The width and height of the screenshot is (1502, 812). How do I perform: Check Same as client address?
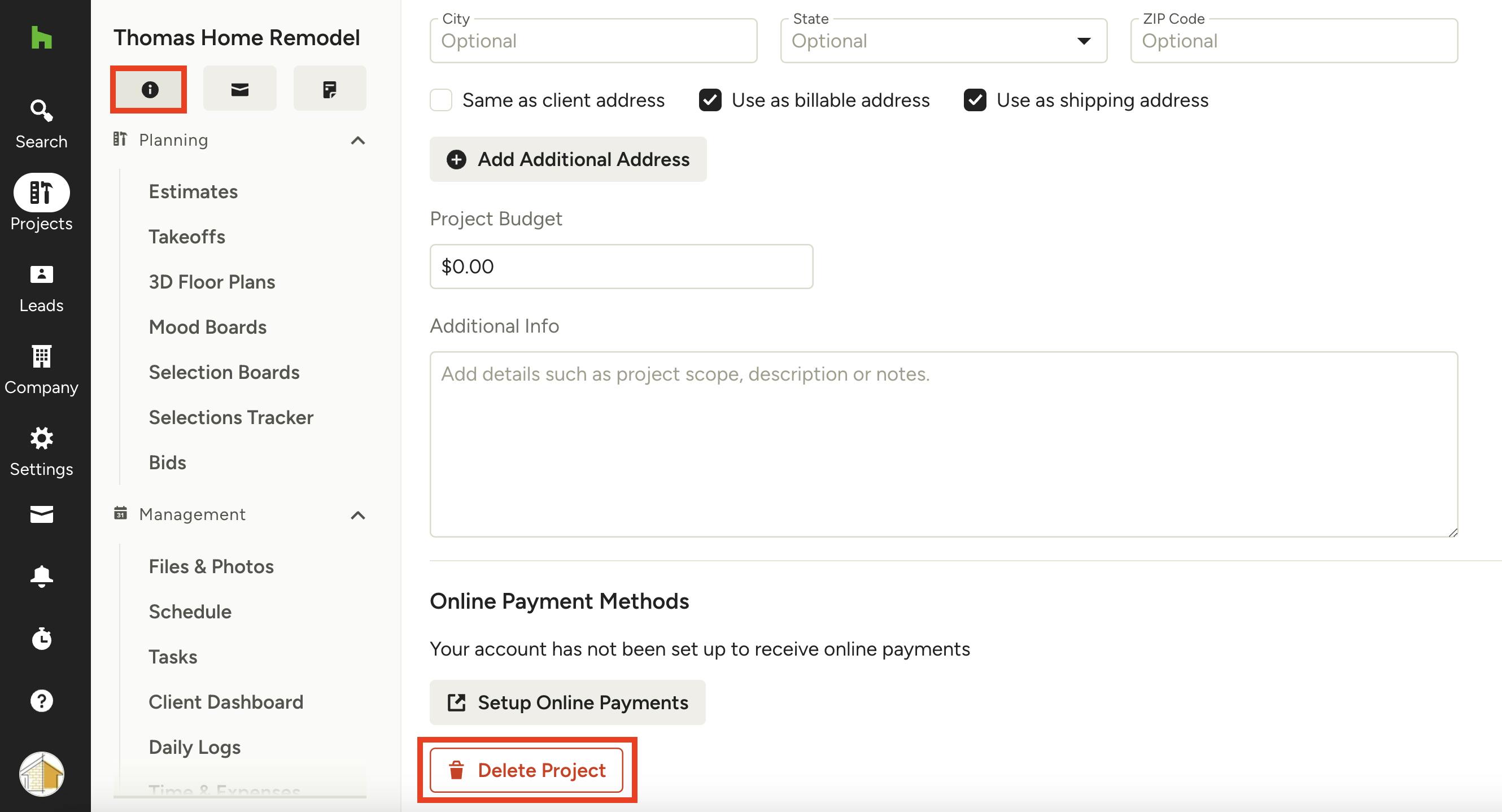click(x=442, y=101)
